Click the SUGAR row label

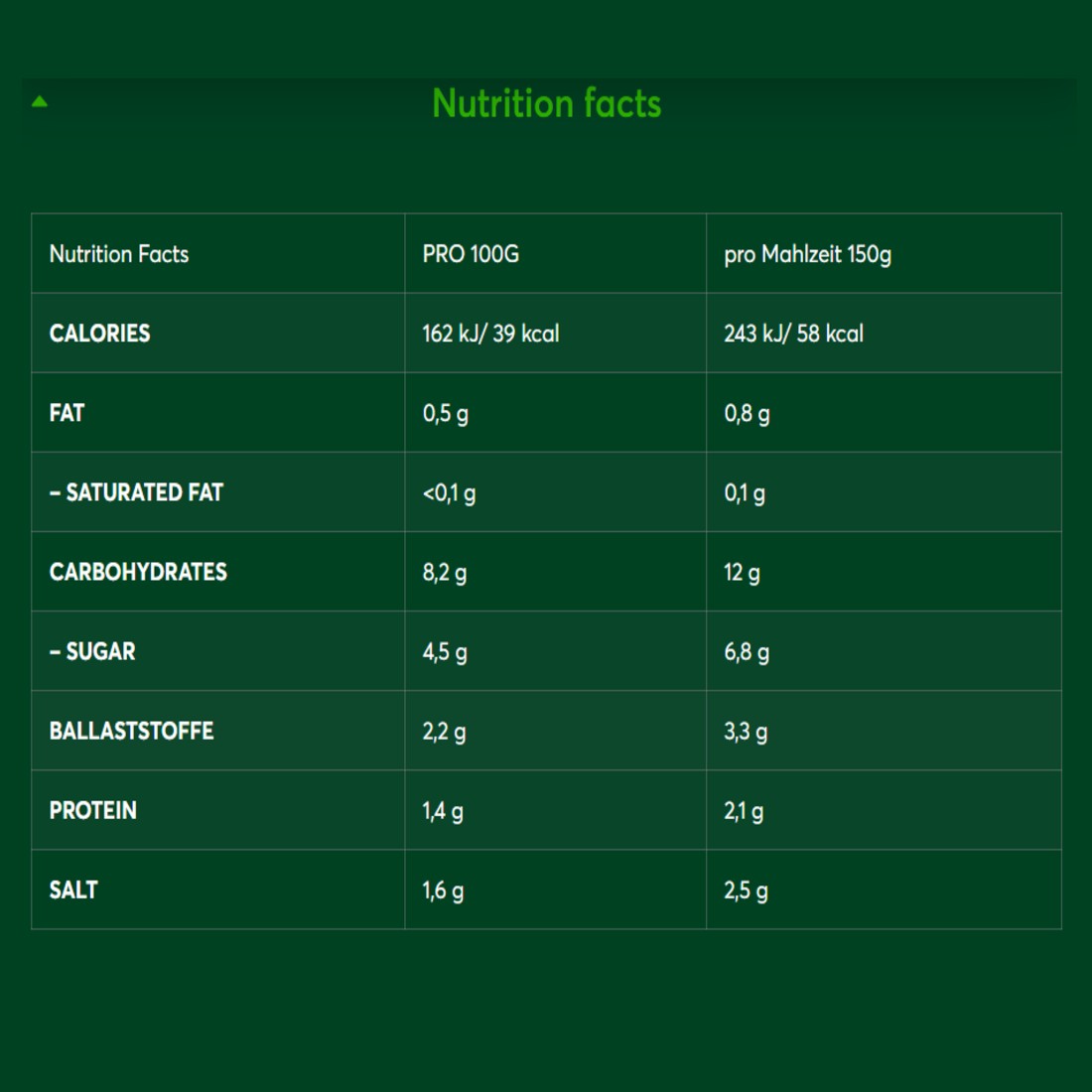point(93,651)
